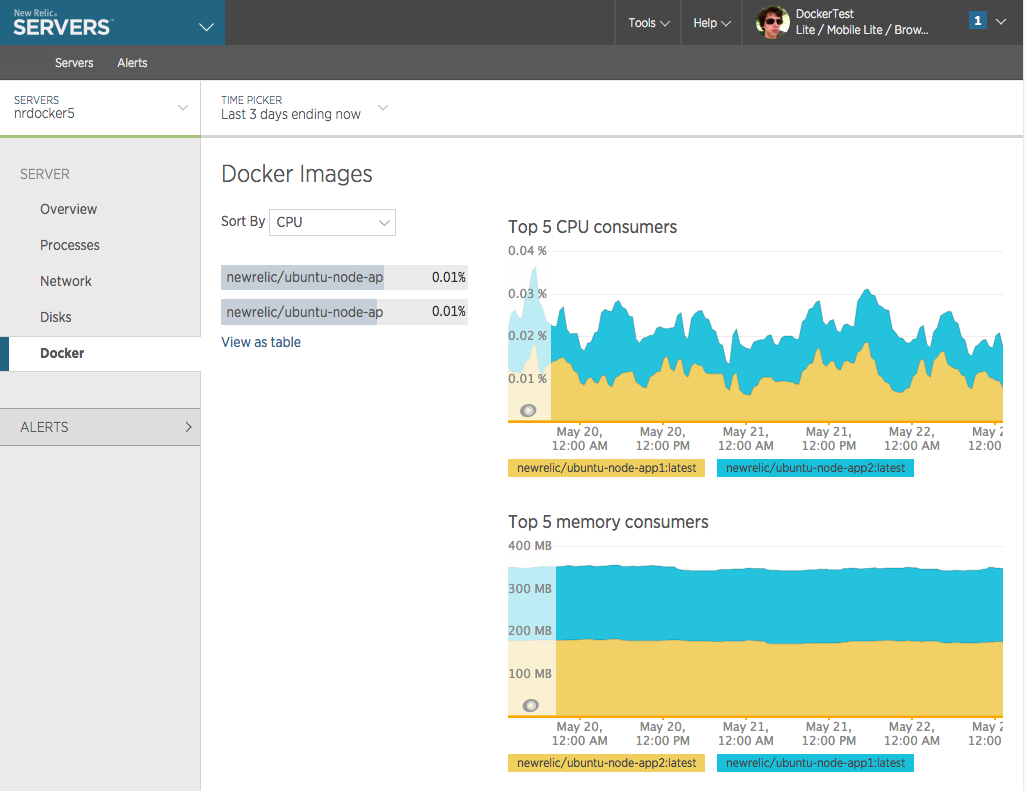1025x791 pixels.
Task: Toggle app1:latest legend in memory chart
Action: click(x=815, y=763)
